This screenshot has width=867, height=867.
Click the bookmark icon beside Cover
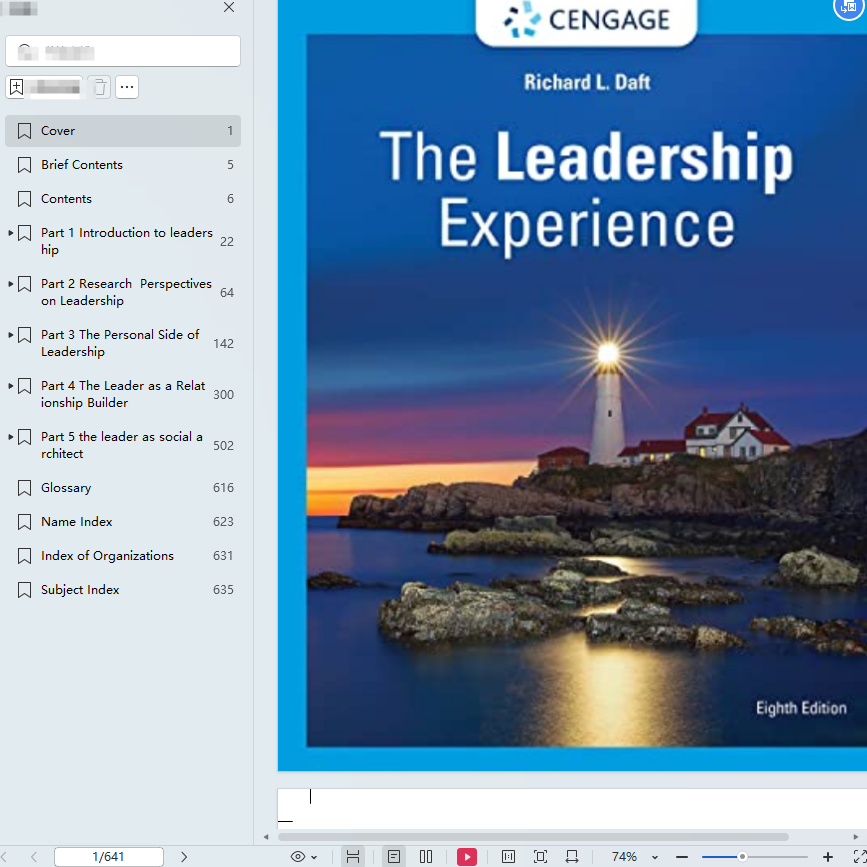coord(24,131)
